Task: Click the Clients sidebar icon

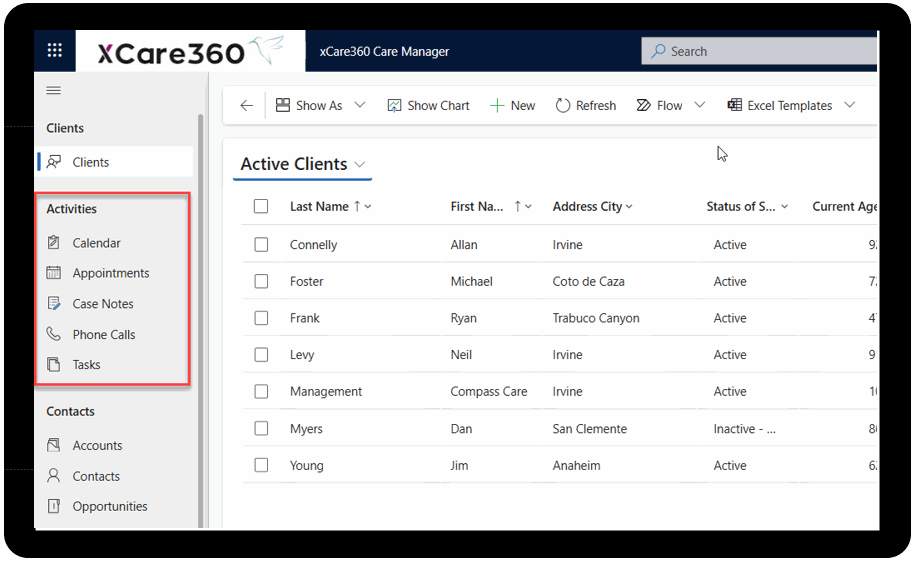Action: tap(54, 162)
